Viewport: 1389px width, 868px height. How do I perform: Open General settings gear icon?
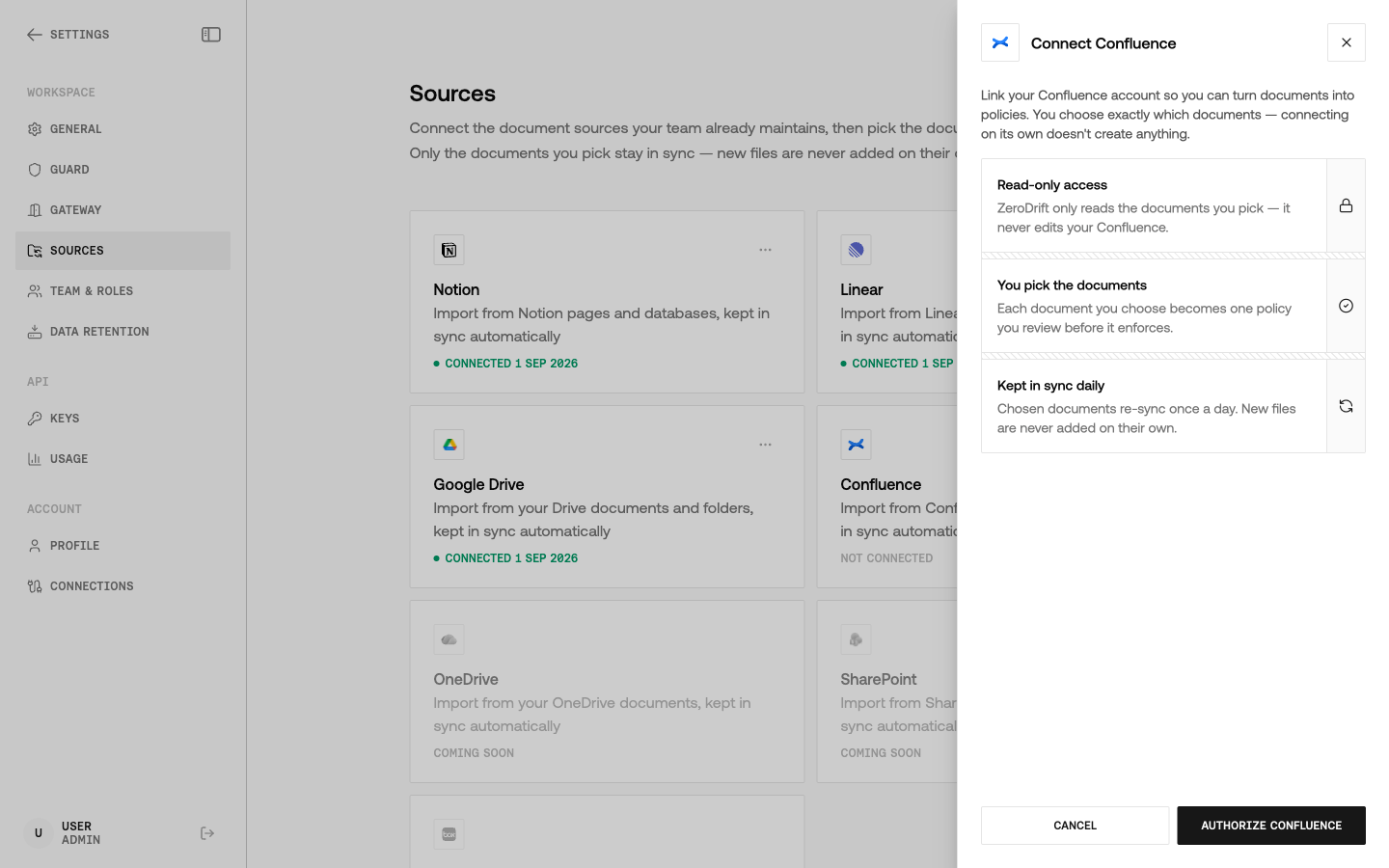35,129
